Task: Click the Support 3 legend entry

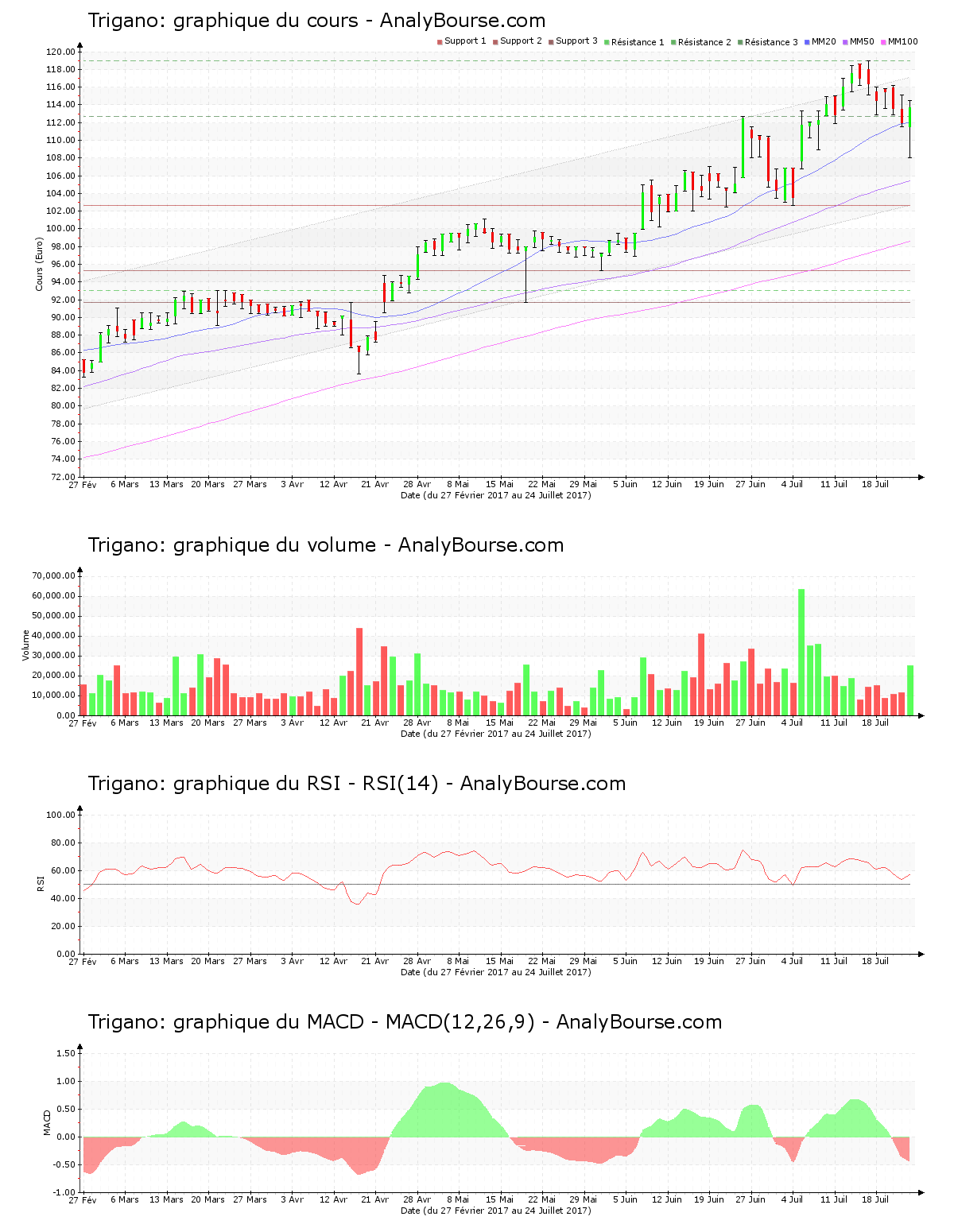Action: (572, 41)
